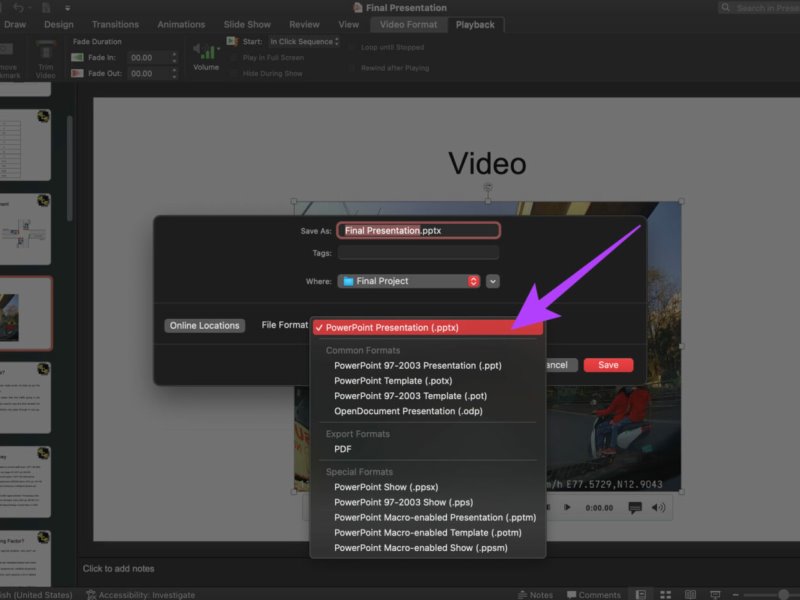The image size is (800, 600).
Task: Open Online Locations
Action: [x=204, y=326]
